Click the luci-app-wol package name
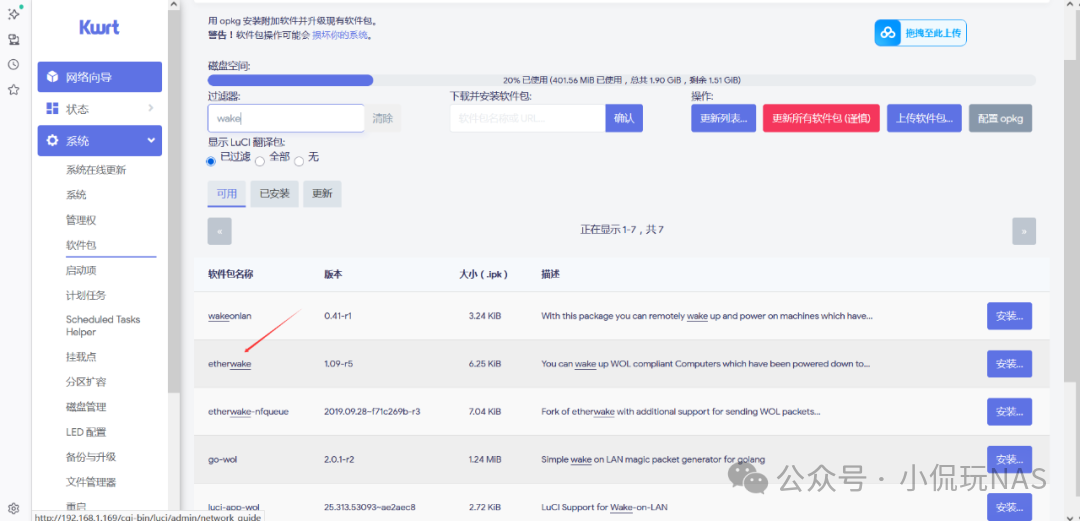The width and height of the screenshot is (1080, 521). [x=233, y=507]
